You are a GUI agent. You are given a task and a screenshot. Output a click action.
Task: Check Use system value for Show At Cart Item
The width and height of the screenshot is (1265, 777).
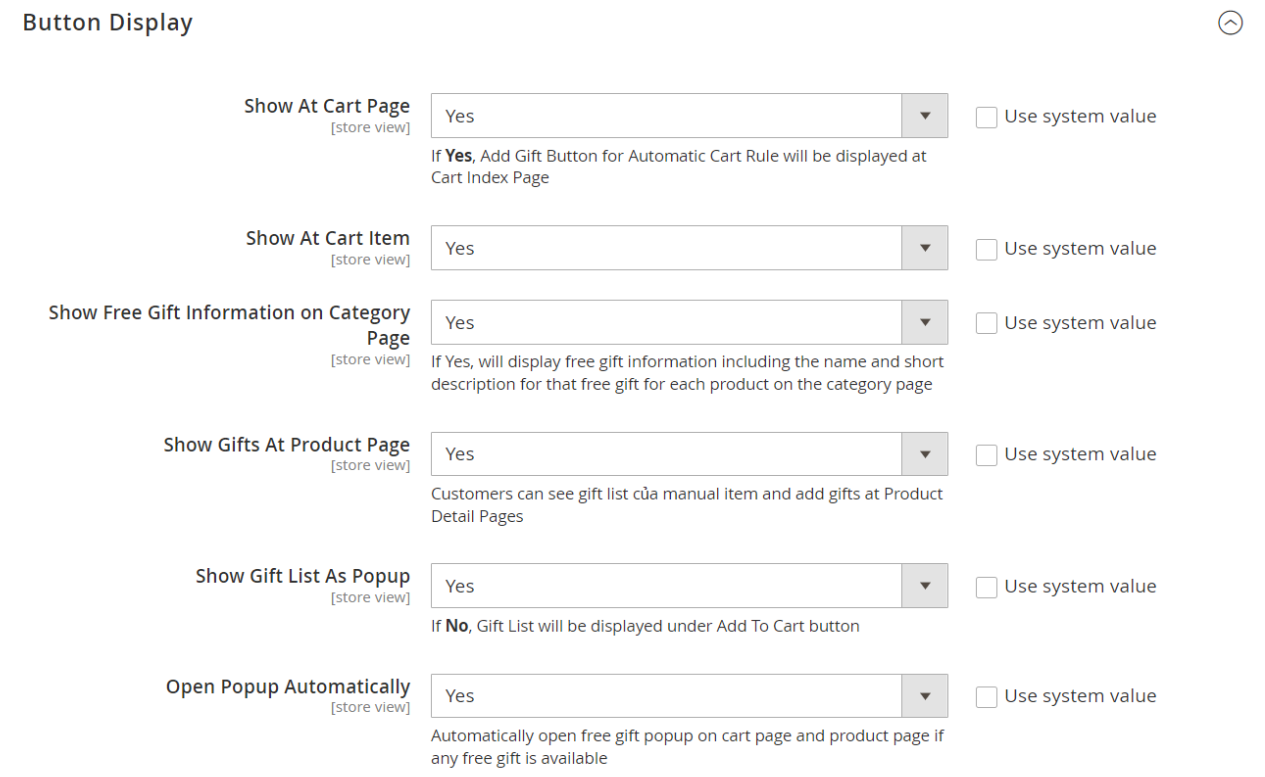986,249
